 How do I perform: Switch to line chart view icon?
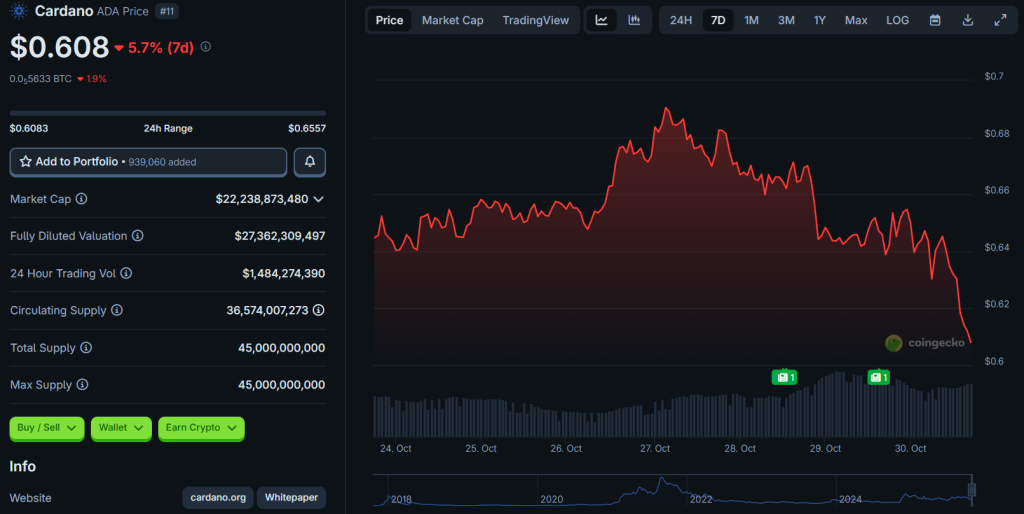tap(601, 20)
